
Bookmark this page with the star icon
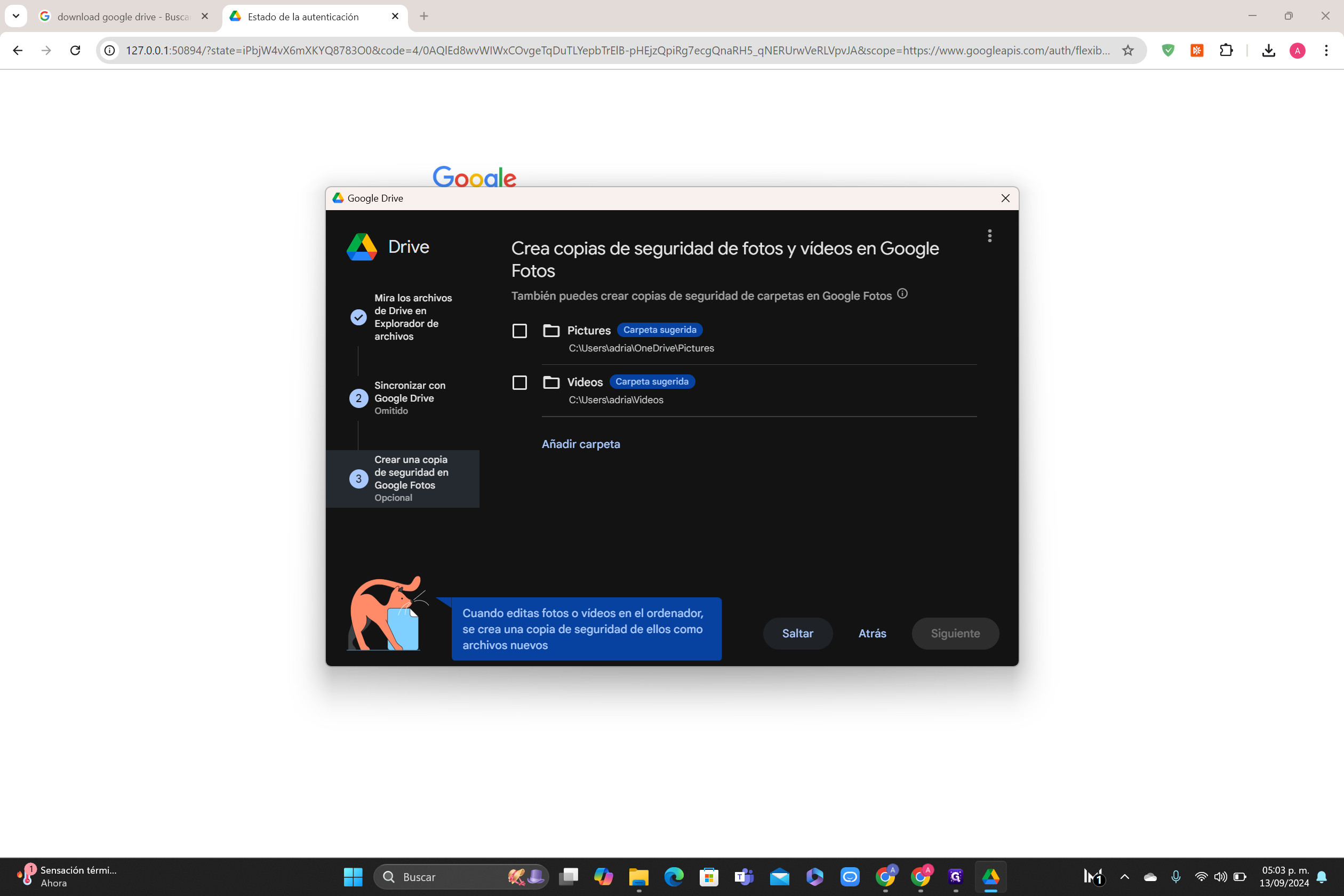1128,50
